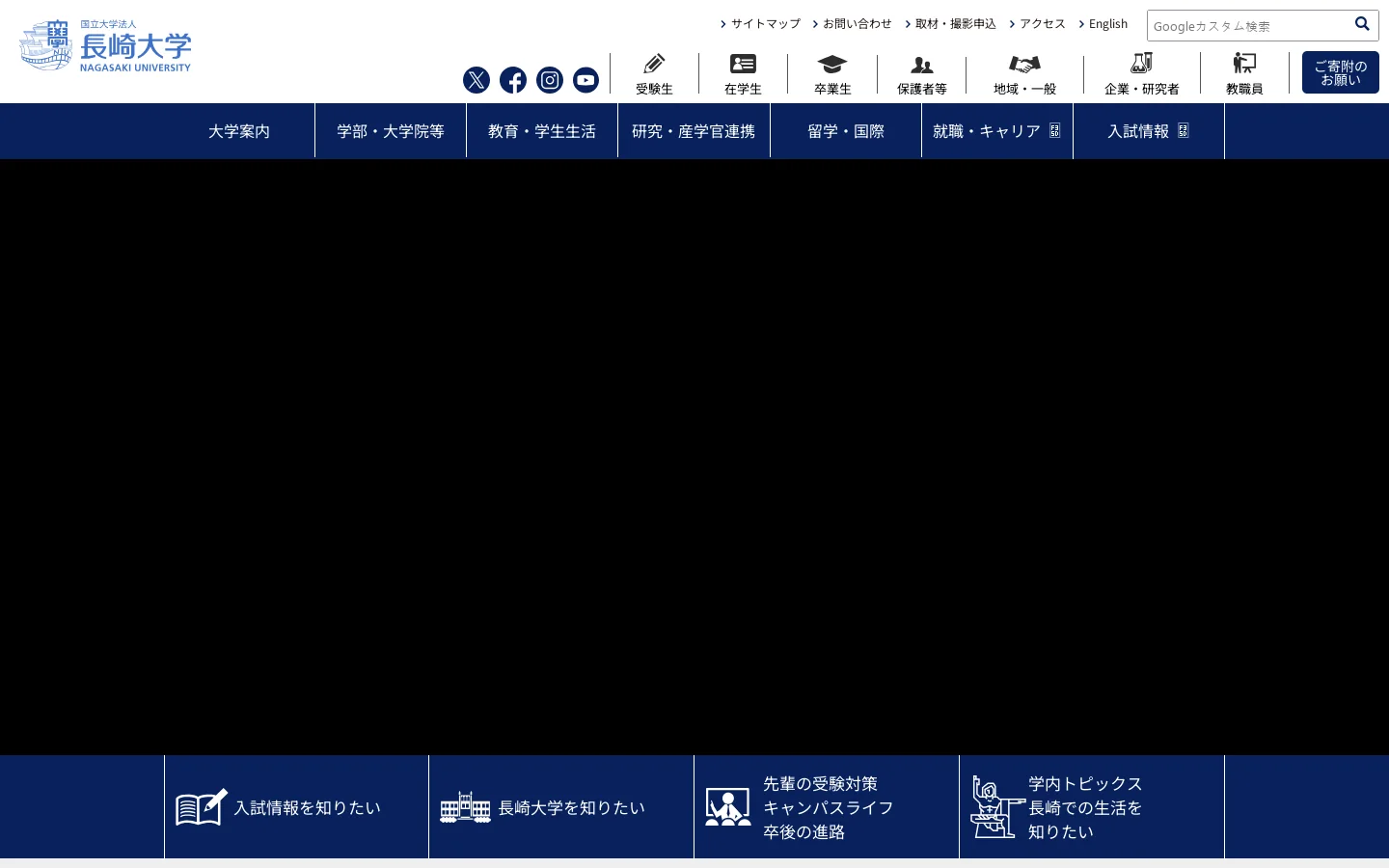Click the 在学生 label text
Screen dimensions: 1389x868
(x=743, y=89)
